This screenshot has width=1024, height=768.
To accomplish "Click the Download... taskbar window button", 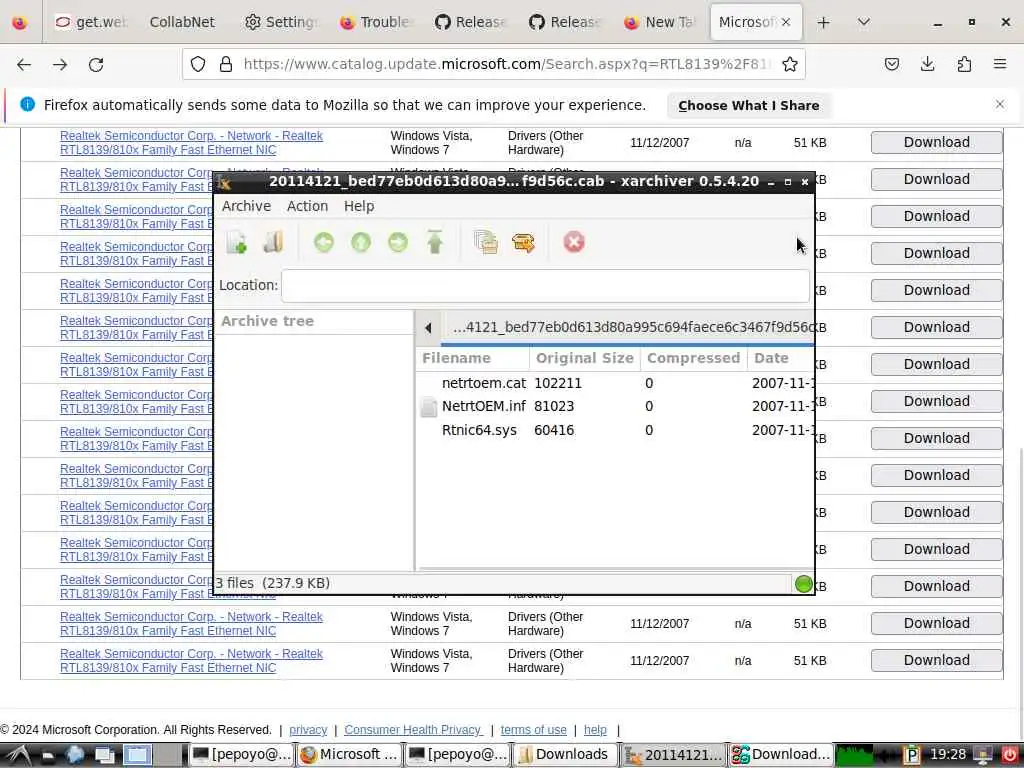I will [781, 755].
